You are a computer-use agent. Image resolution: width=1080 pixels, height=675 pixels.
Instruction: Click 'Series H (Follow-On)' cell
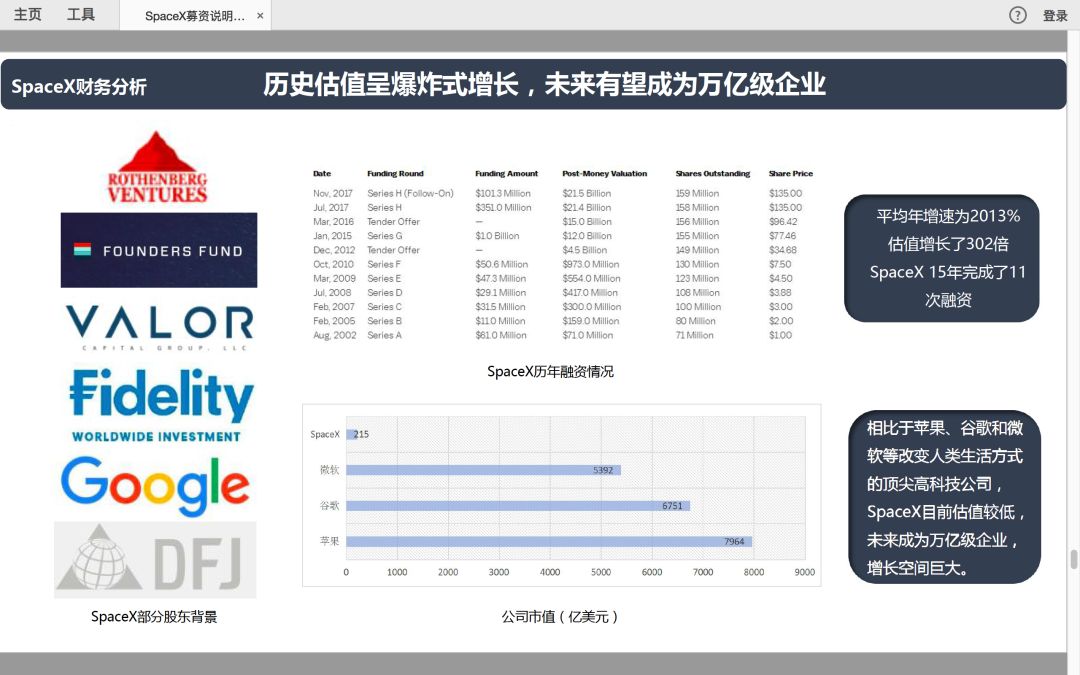click(411, 194)
